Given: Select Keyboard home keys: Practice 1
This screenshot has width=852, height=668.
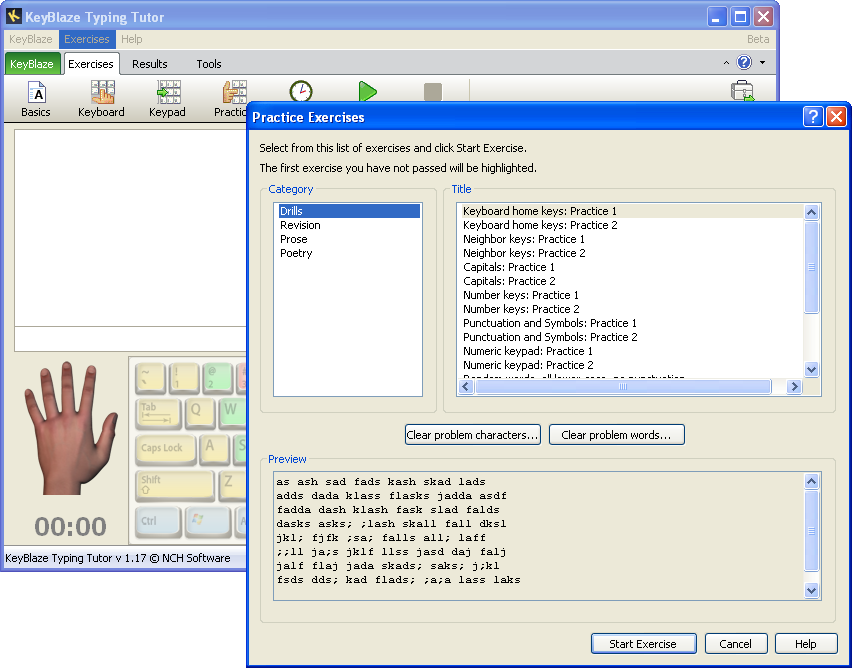Looking at the screenshot, I should coord(631,211).
